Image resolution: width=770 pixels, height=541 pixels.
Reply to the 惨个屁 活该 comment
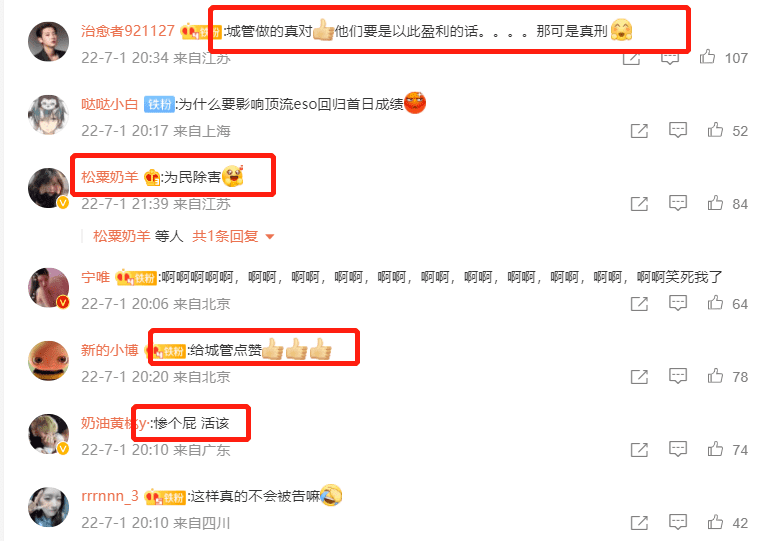678,449
